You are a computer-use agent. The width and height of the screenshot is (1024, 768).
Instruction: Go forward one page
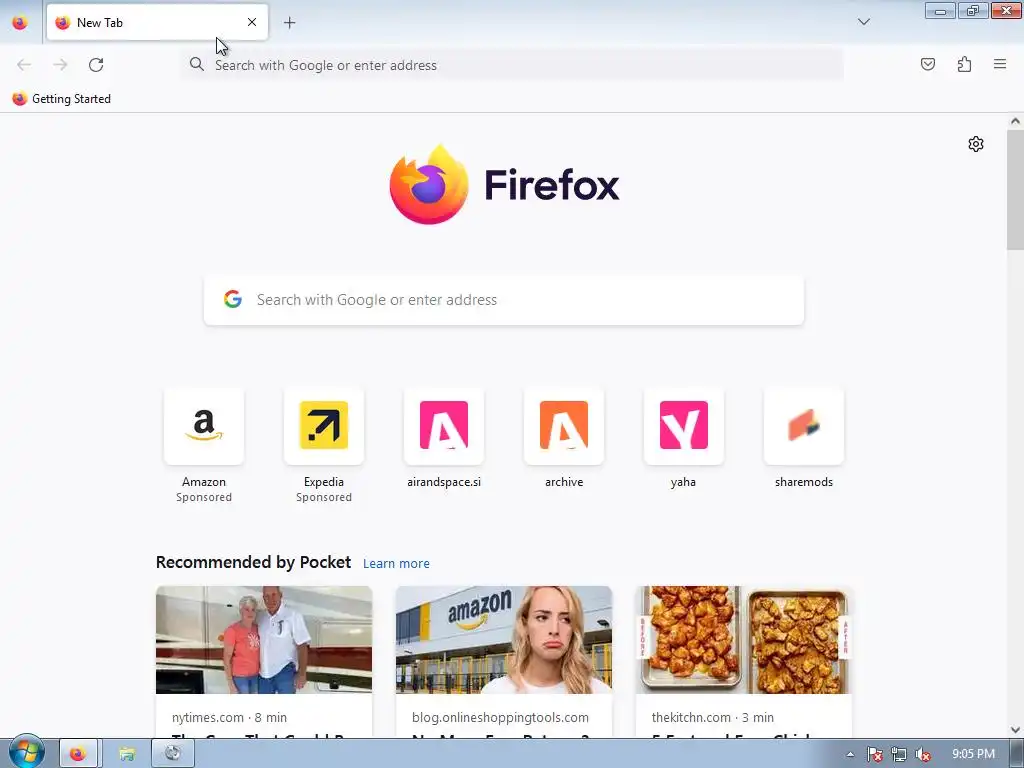(x=60, y=65)
